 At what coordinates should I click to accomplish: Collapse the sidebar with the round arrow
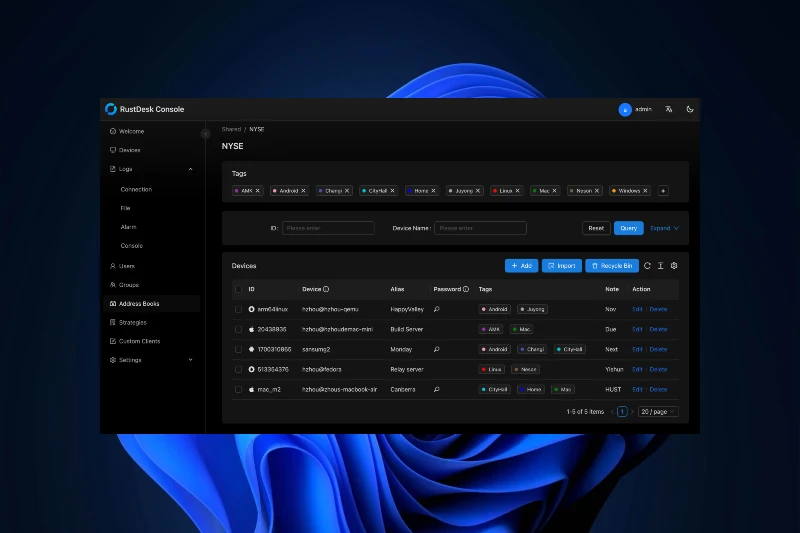tap(206, 134)
